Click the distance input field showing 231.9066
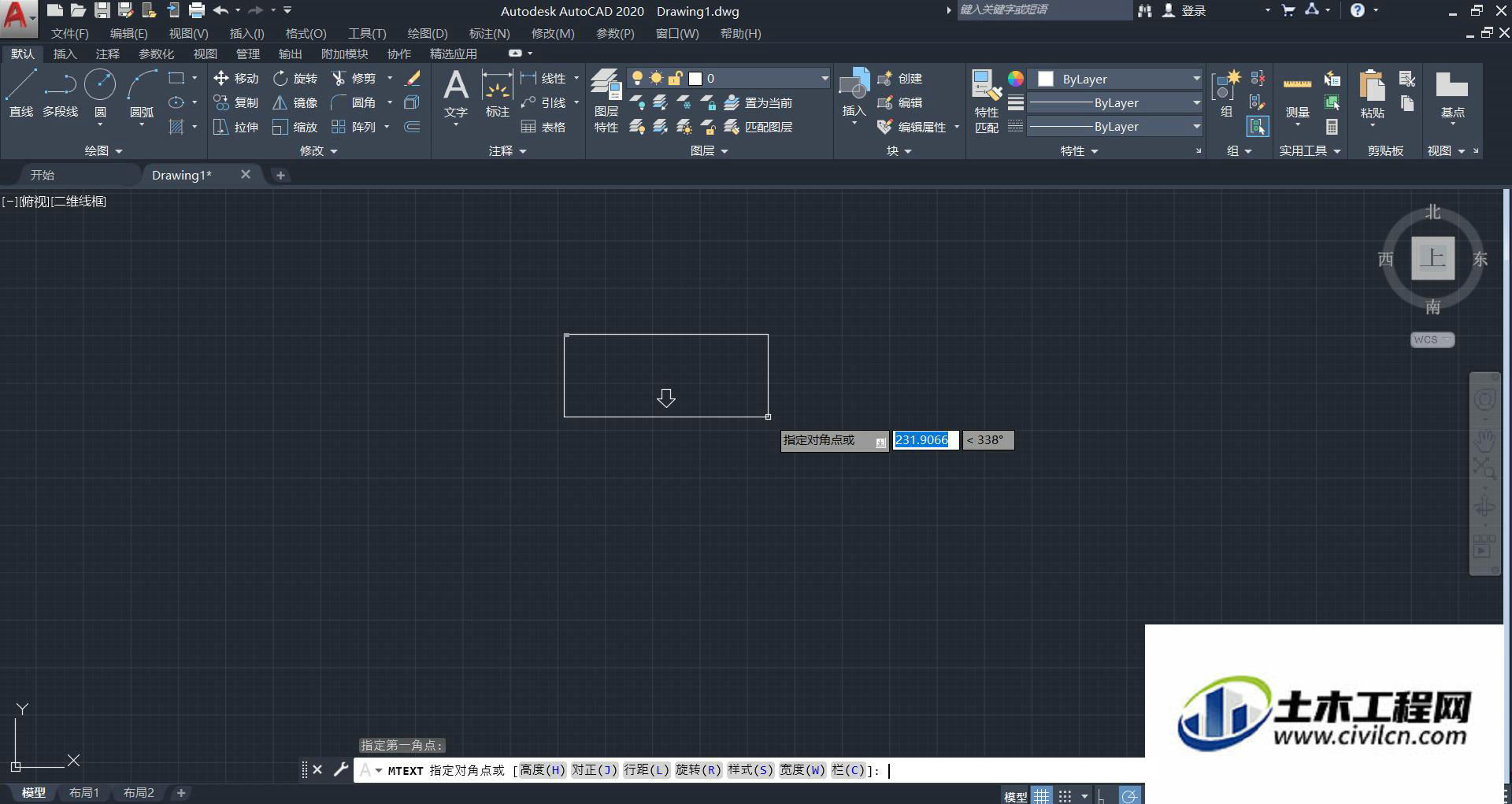Image resolution: width=1512 pixels, height=804 pixels. [925, 440]
